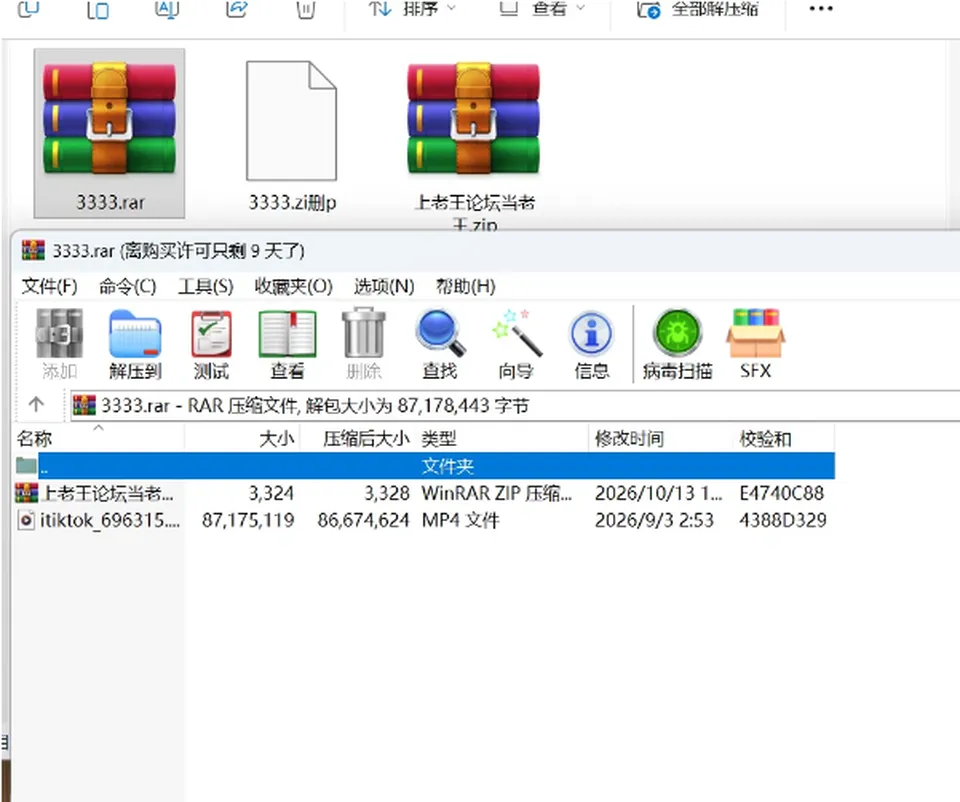This screenshot has width=960, height=802.
Task: Sort by the 压缩后大小 column header
Action: 357,438
